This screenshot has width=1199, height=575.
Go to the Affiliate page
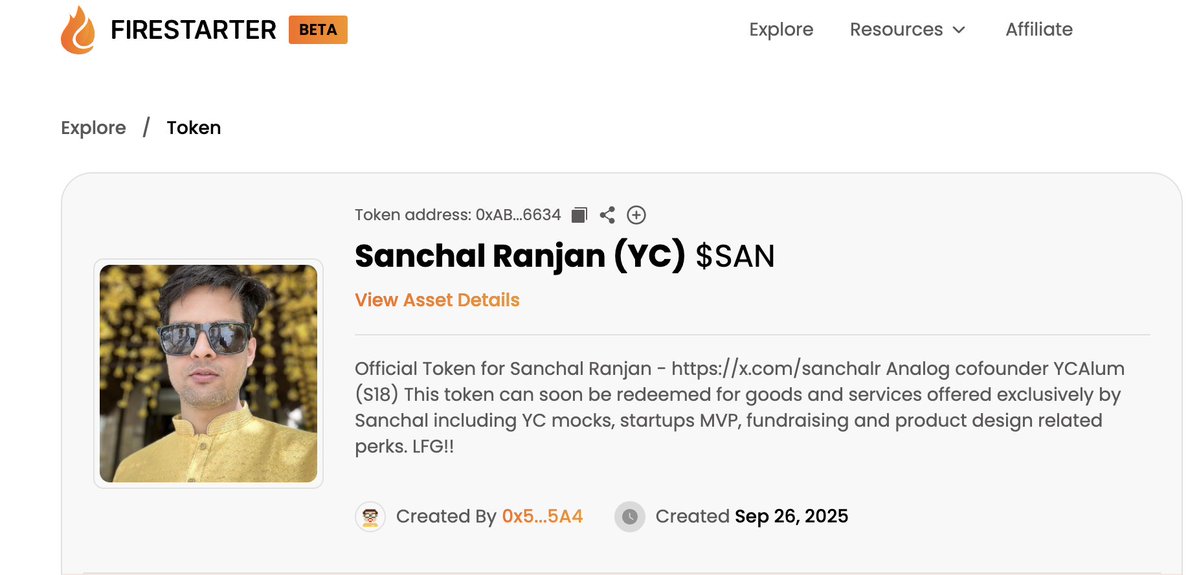coord(1039,30)
